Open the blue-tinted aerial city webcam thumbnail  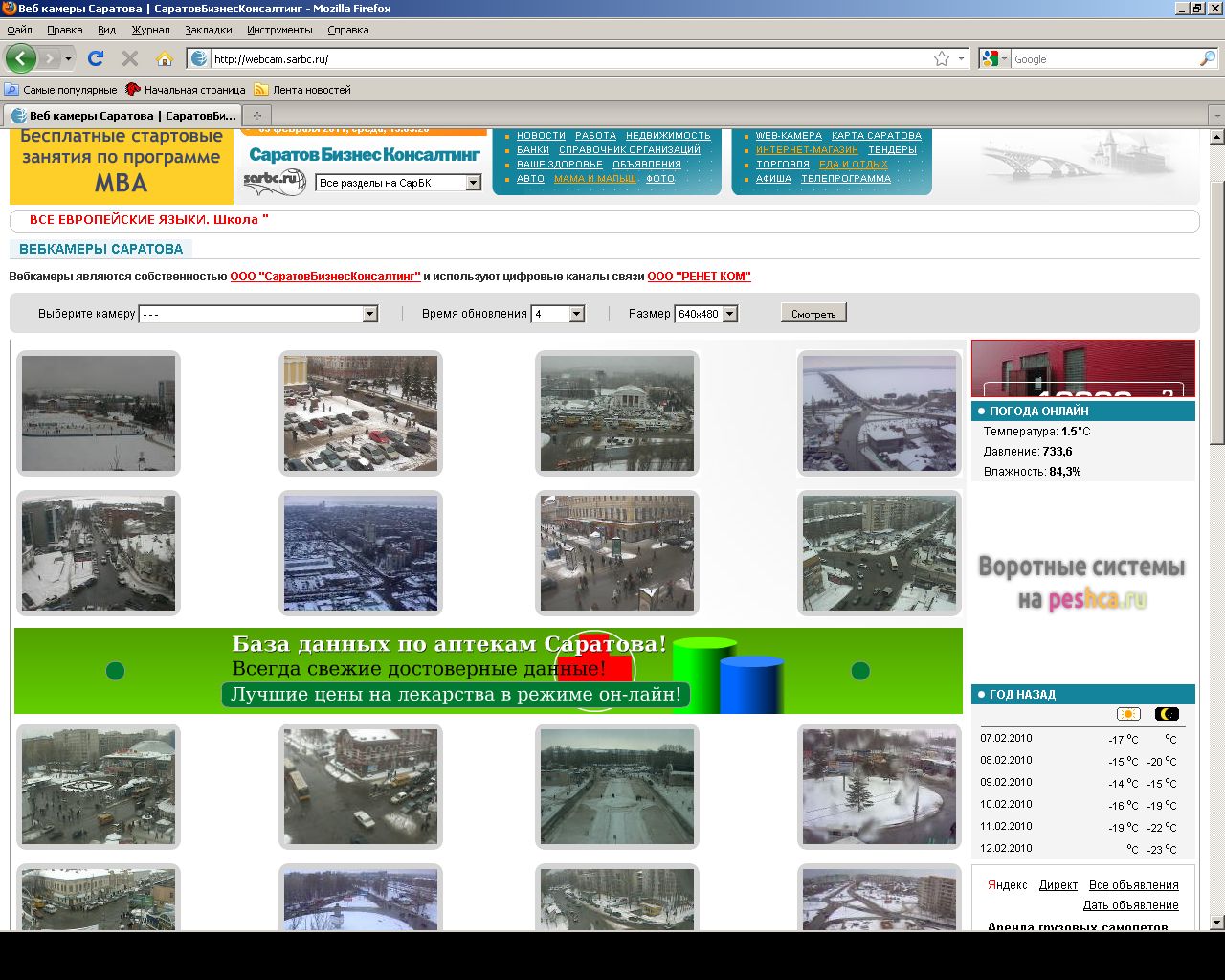(x=361, y=553)
